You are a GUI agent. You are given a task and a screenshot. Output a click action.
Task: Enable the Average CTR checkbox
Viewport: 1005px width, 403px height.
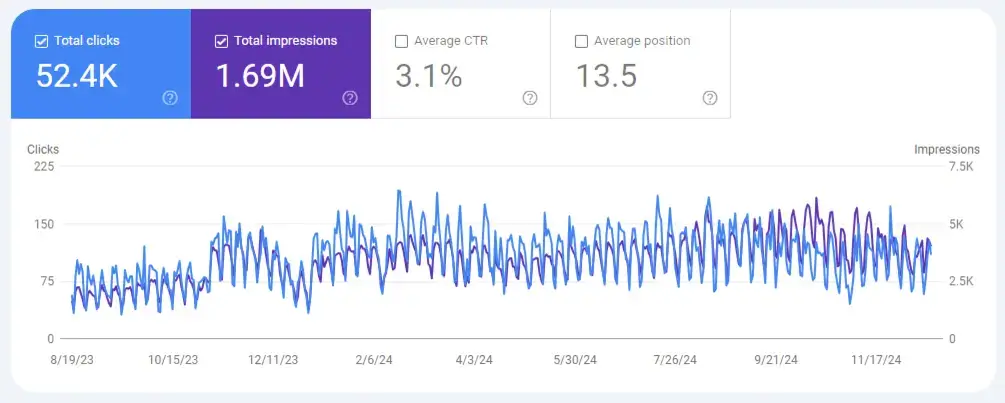(401, 42)
